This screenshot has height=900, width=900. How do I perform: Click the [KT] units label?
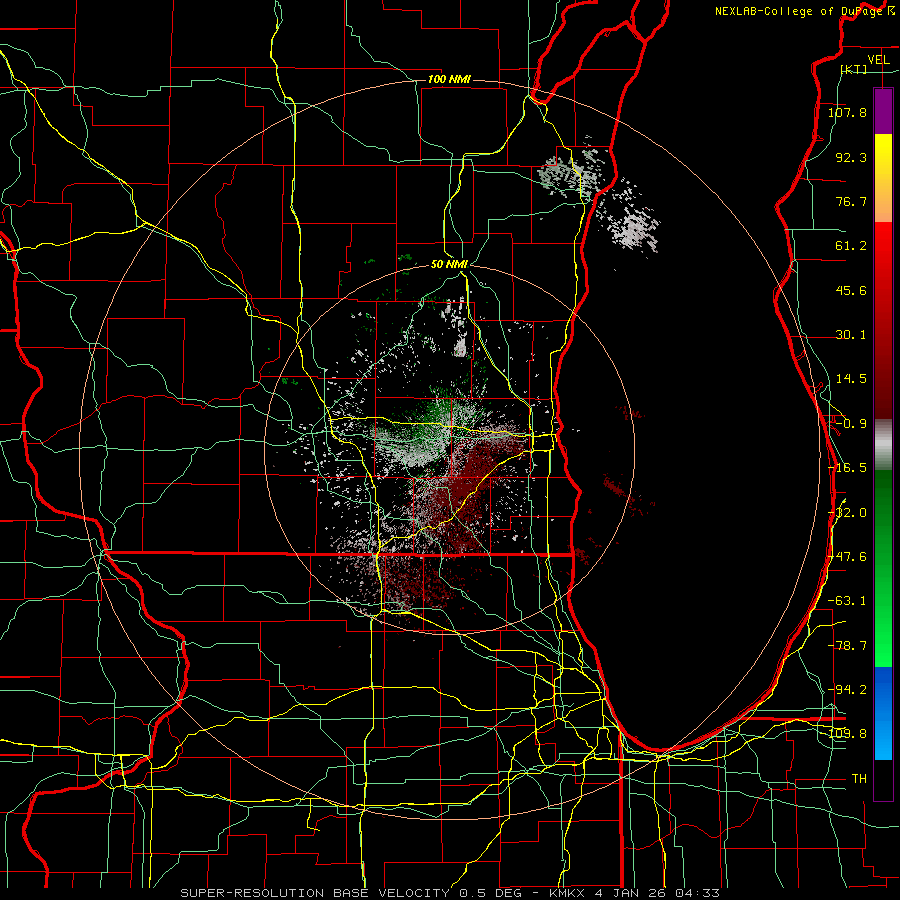click(854, 69)
